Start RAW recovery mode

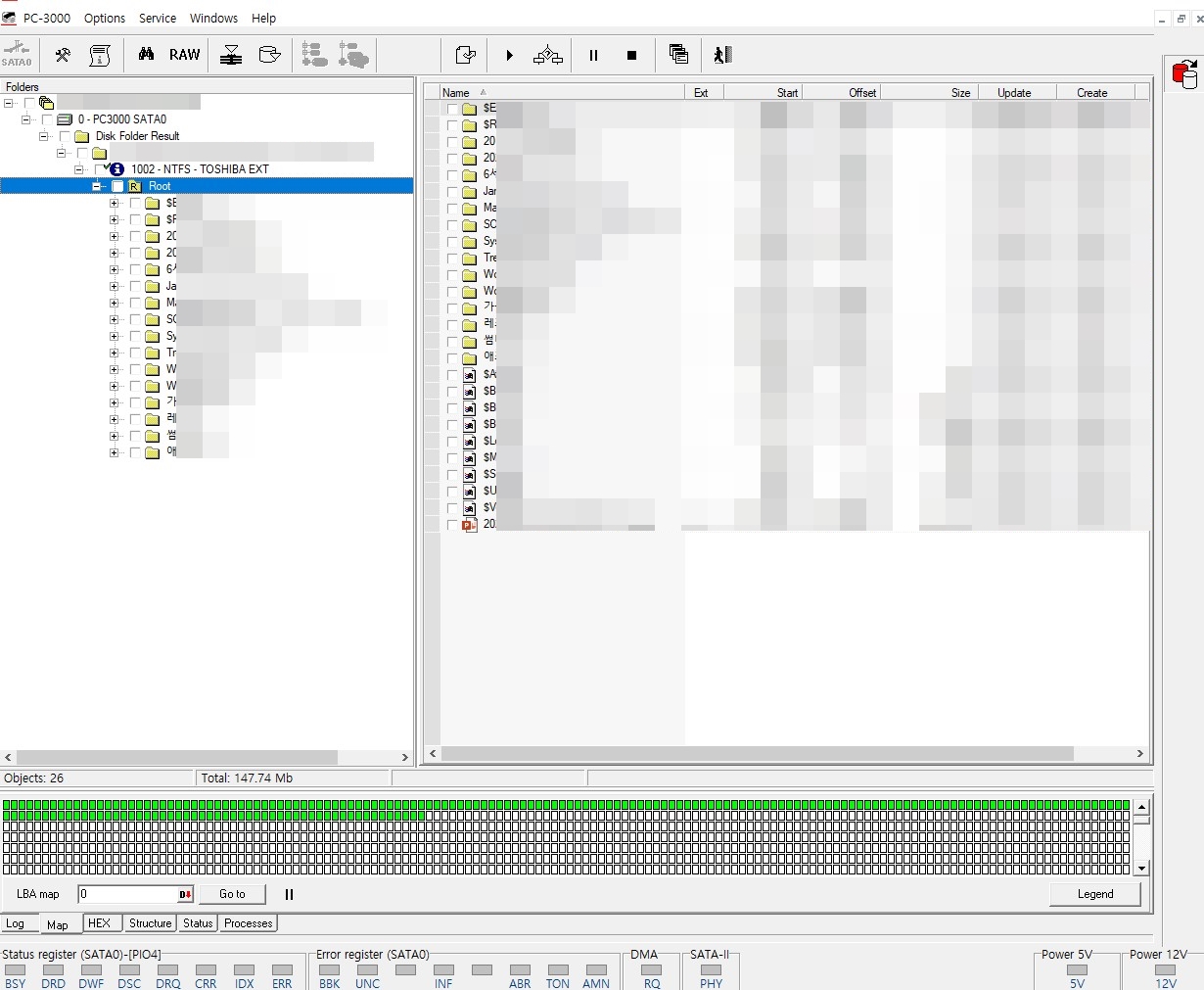[184, 55]
